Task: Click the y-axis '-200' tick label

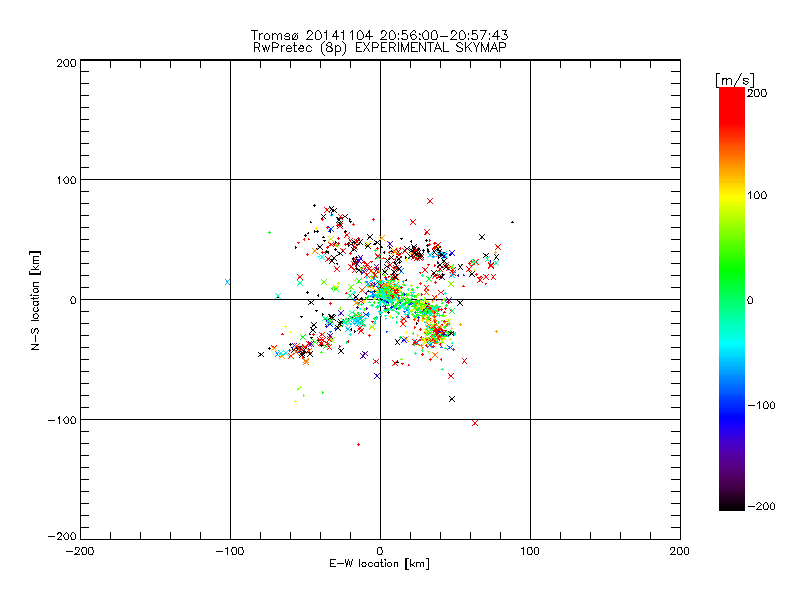Action: (62, 536)
